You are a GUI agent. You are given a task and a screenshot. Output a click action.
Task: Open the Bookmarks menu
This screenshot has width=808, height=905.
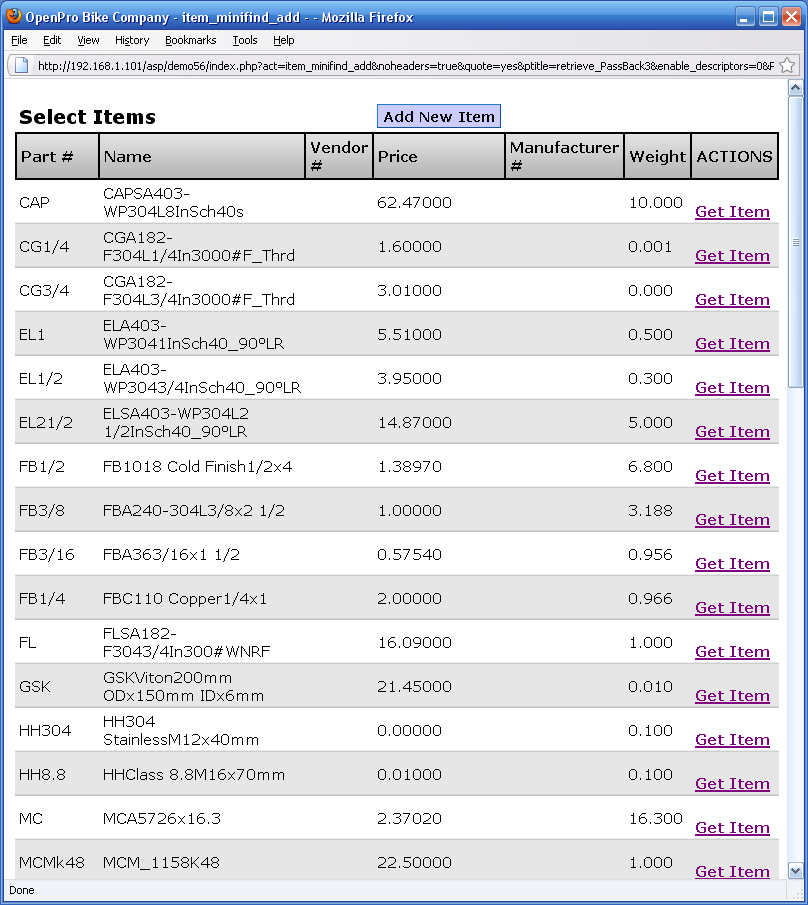pyautogui.click(x=190, y=40)
